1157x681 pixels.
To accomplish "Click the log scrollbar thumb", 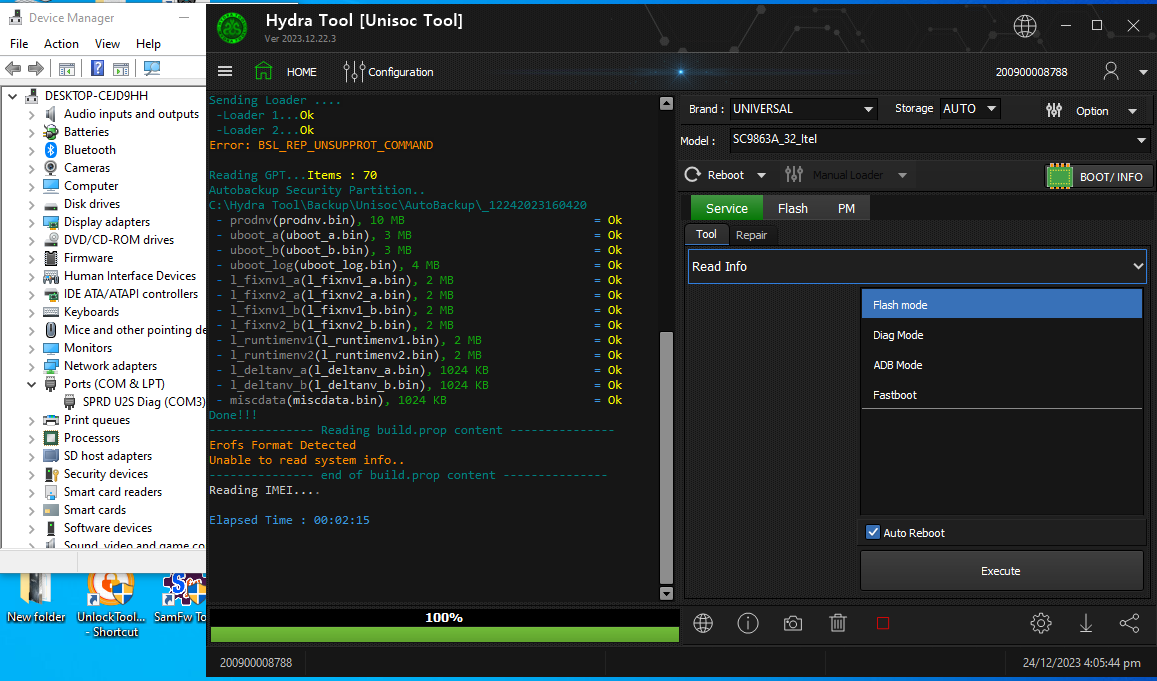I will click(x=666, y=457).
